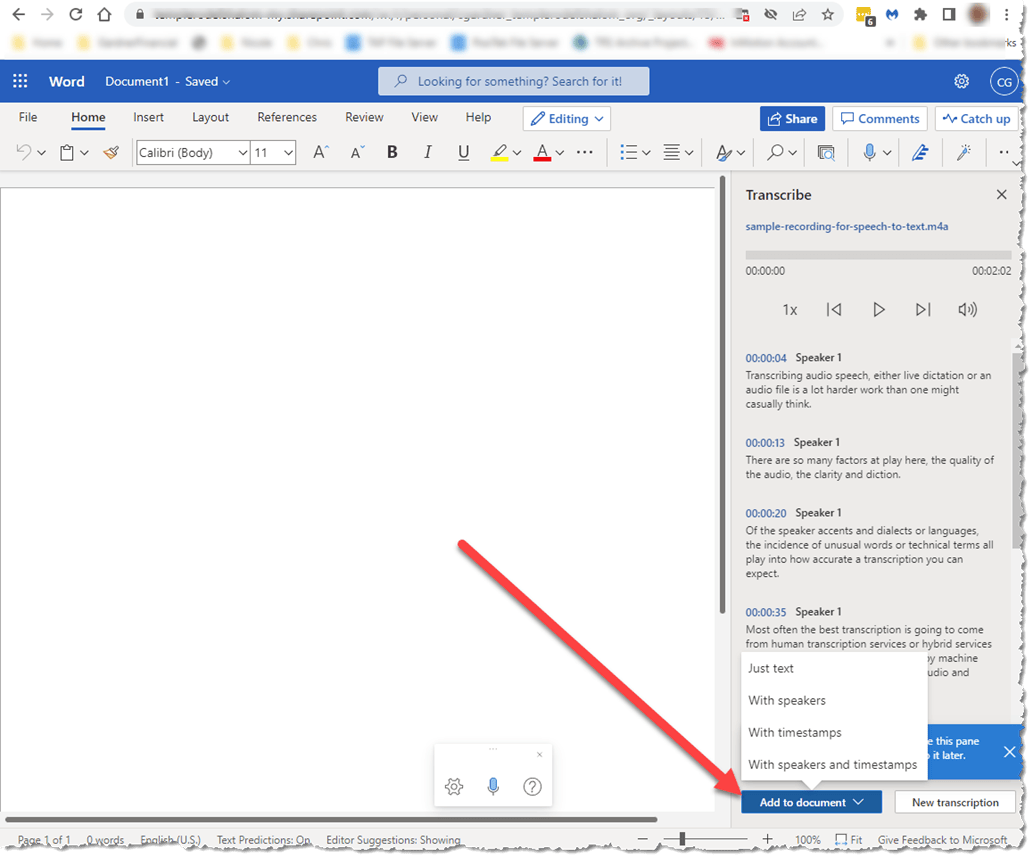Open the dictation help question mark icon
1033x858 pixels.
[x=532, y=787]
